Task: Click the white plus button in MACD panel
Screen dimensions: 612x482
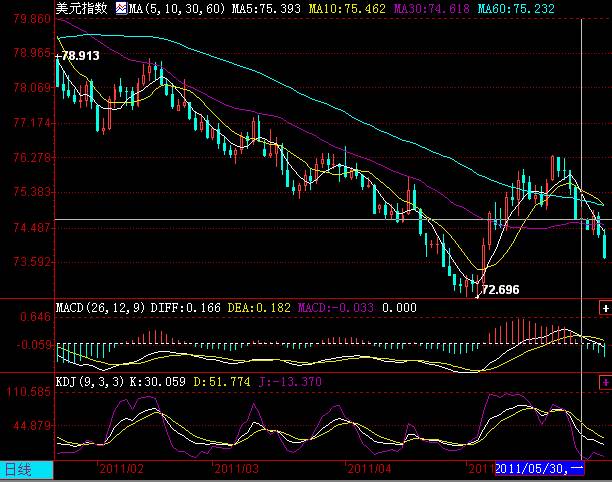Action: [605, 308]
